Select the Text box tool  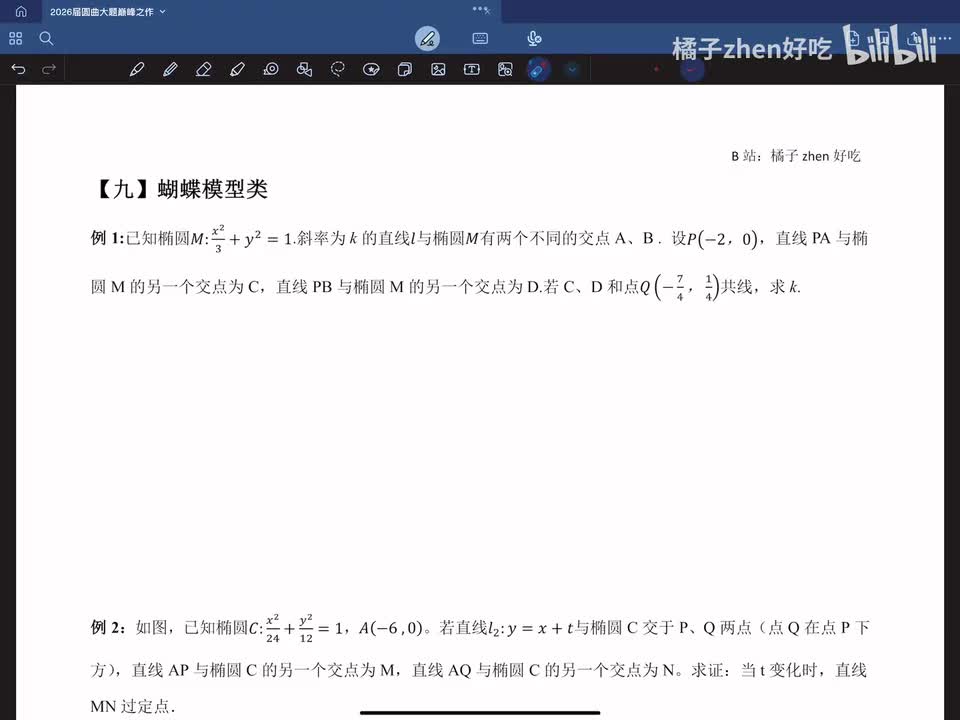tap(471, 69)
